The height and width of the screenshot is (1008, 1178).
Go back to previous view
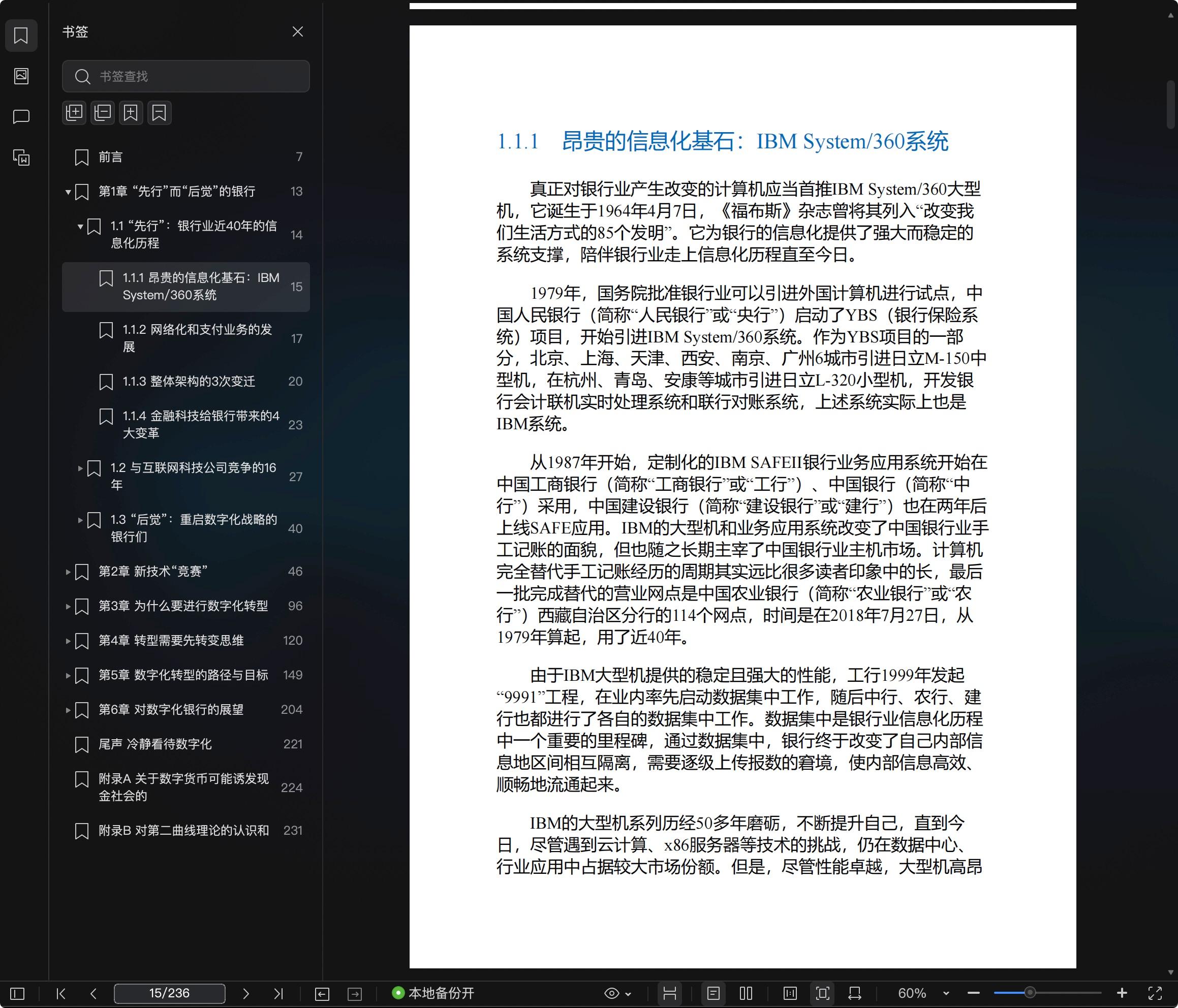(x=322, y=994)
